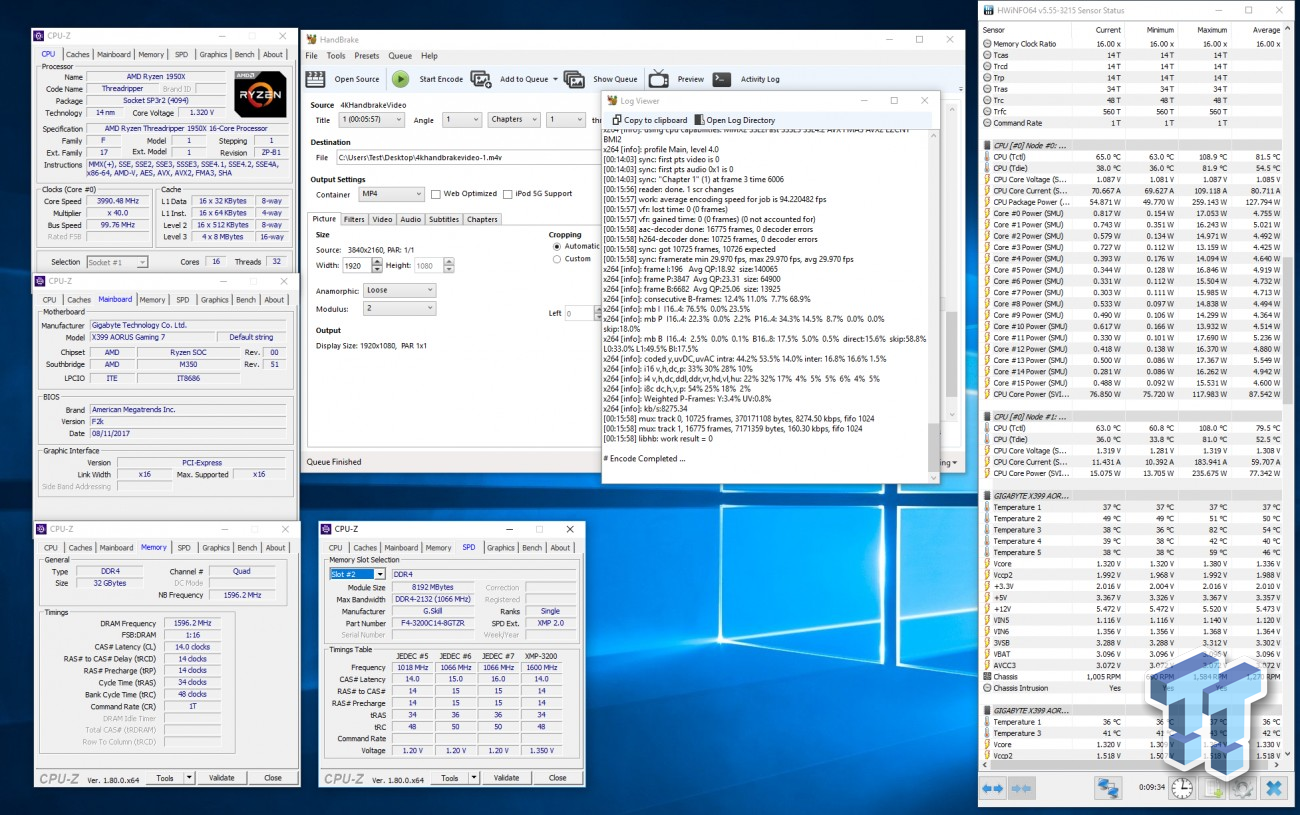The image size is (1300, 815).
Task: Click the CPU [#0] Node #1 header icon
Action: pyautogui.click(x=987, y=416)
